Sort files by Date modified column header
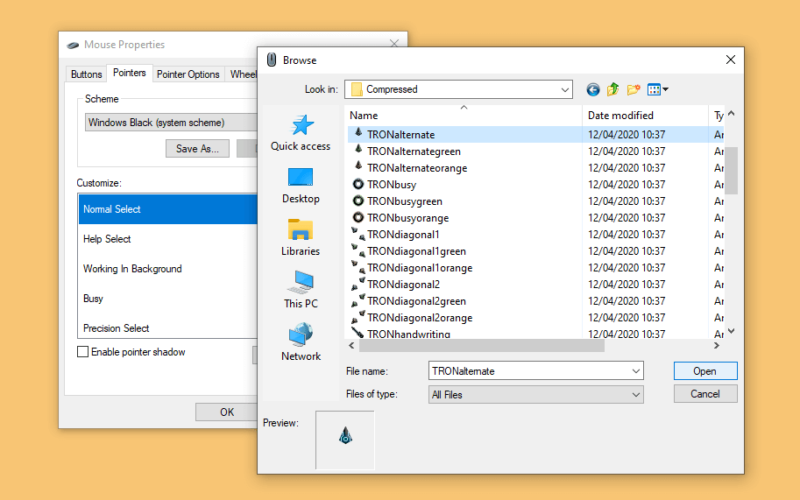This screenshot has height=500, width=800. (x=645, y=115)
